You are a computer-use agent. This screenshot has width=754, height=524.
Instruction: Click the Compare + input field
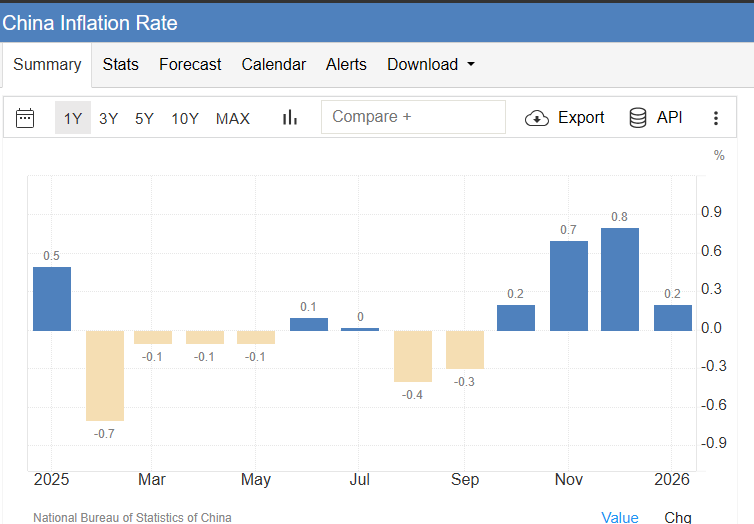[413, 117]
